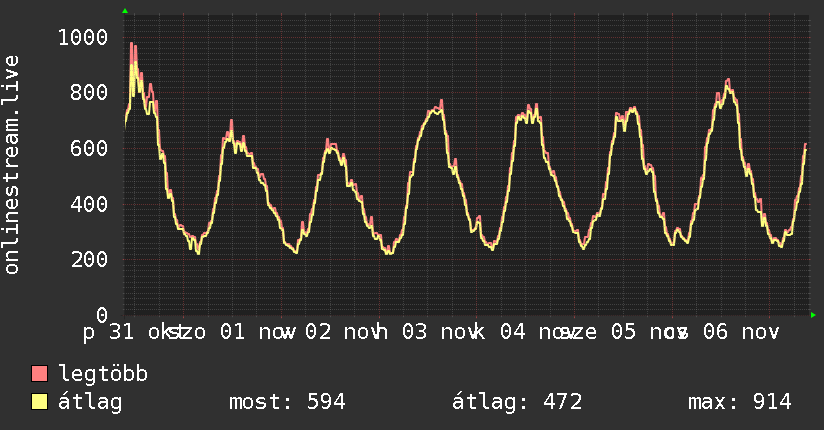This screenshot has height=430, width=824.
Task: Click the 800 y-axis label
Action: (x=88, y=93)
